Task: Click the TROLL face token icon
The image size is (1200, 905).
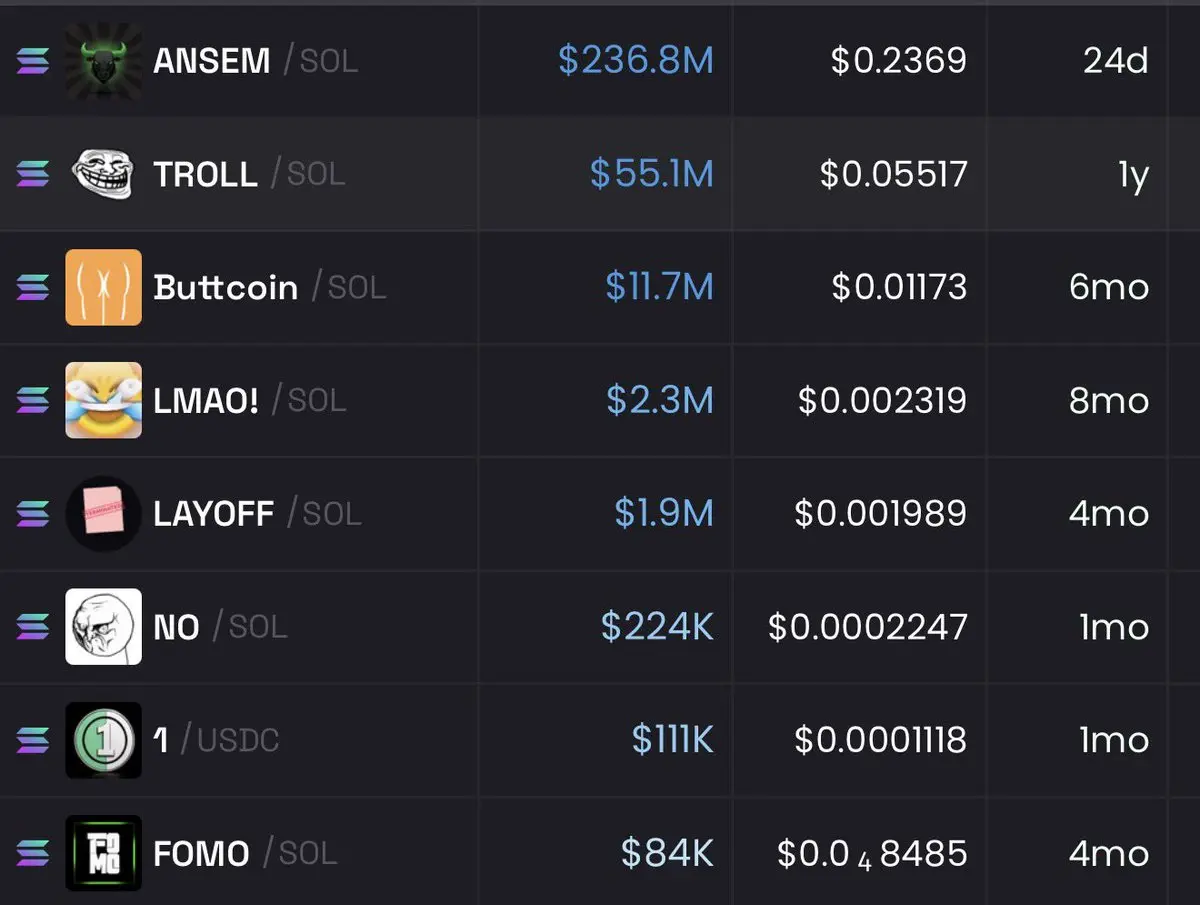Action: pos(103,174)
